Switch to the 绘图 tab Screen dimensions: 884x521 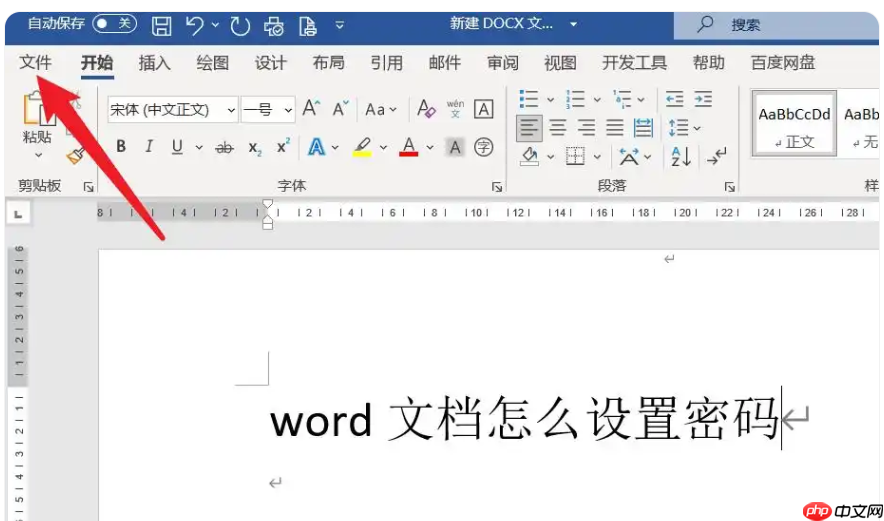coord(213,63)
